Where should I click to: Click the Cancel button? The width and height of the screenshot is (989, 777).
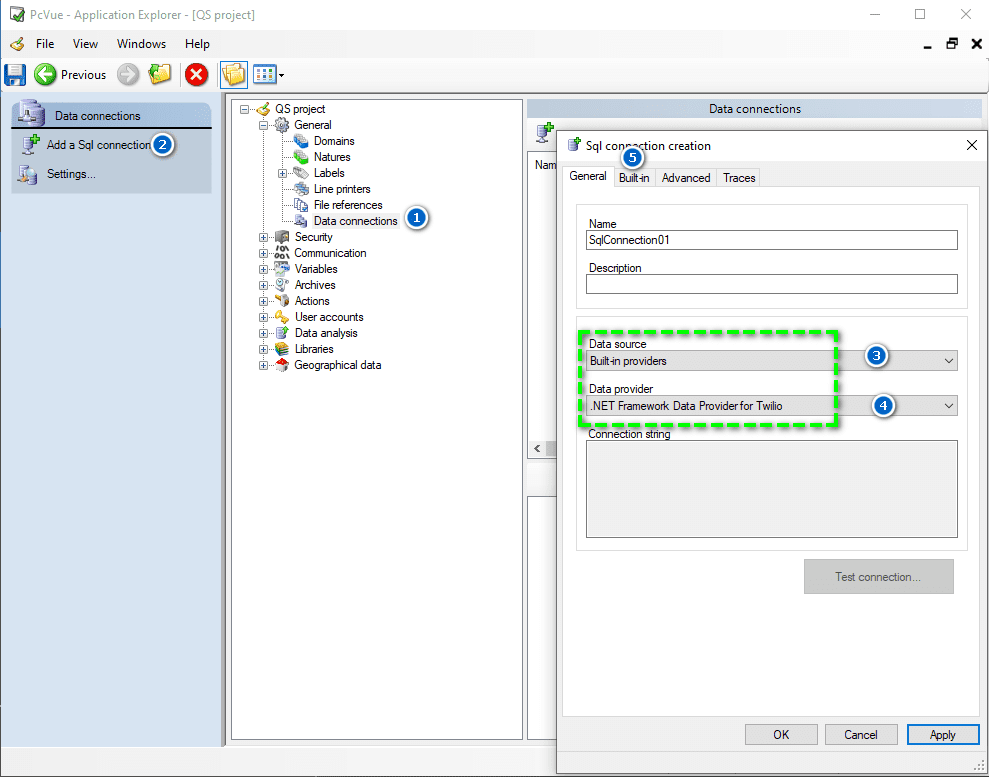click(x=860, y=735)
